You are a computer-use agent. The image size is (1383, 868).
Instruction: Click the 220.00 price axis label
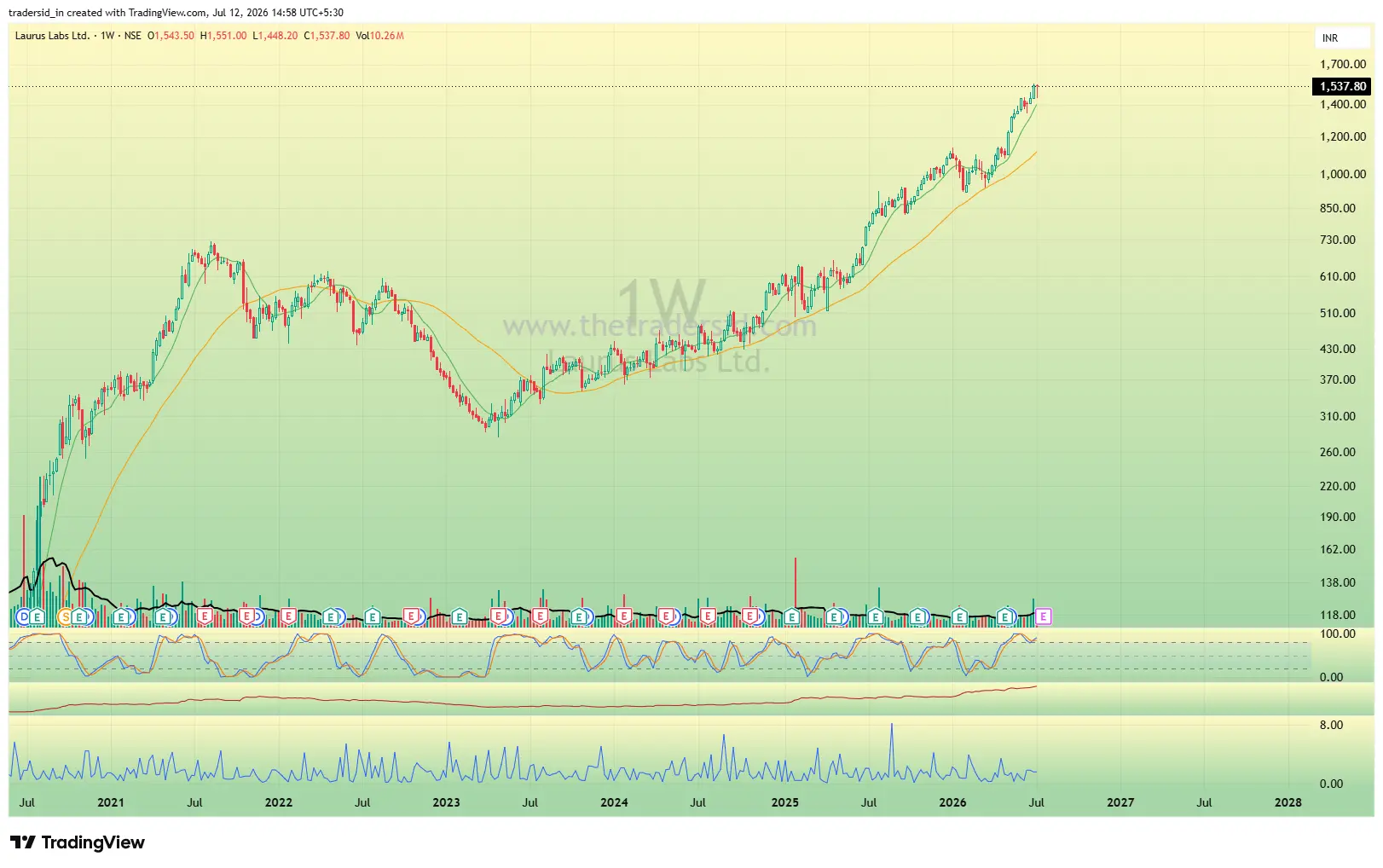(1338, 486)
